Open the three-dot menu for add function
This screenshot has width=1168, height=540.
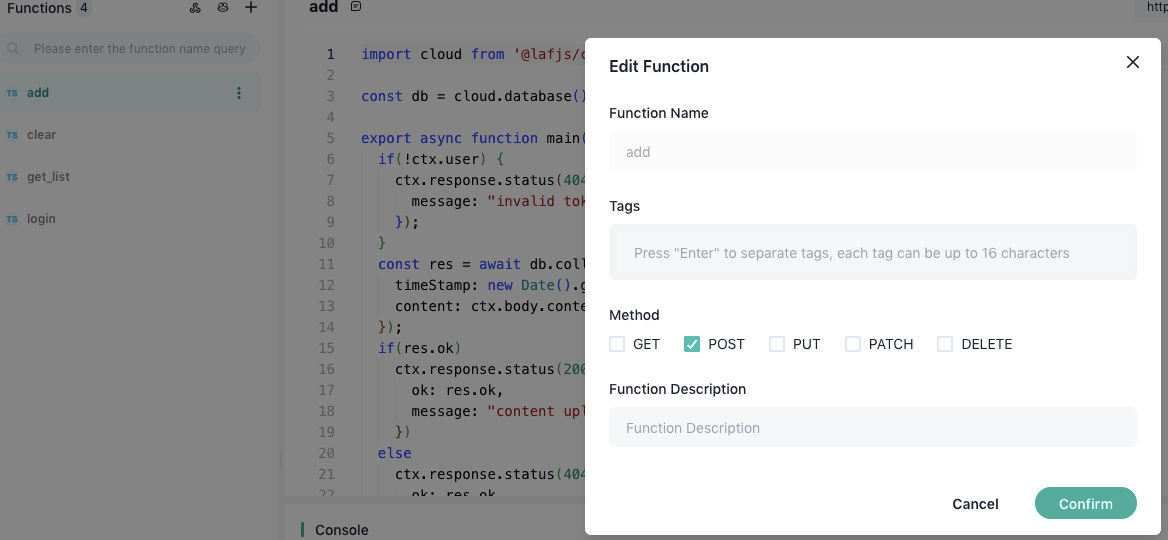pos(238,93)
